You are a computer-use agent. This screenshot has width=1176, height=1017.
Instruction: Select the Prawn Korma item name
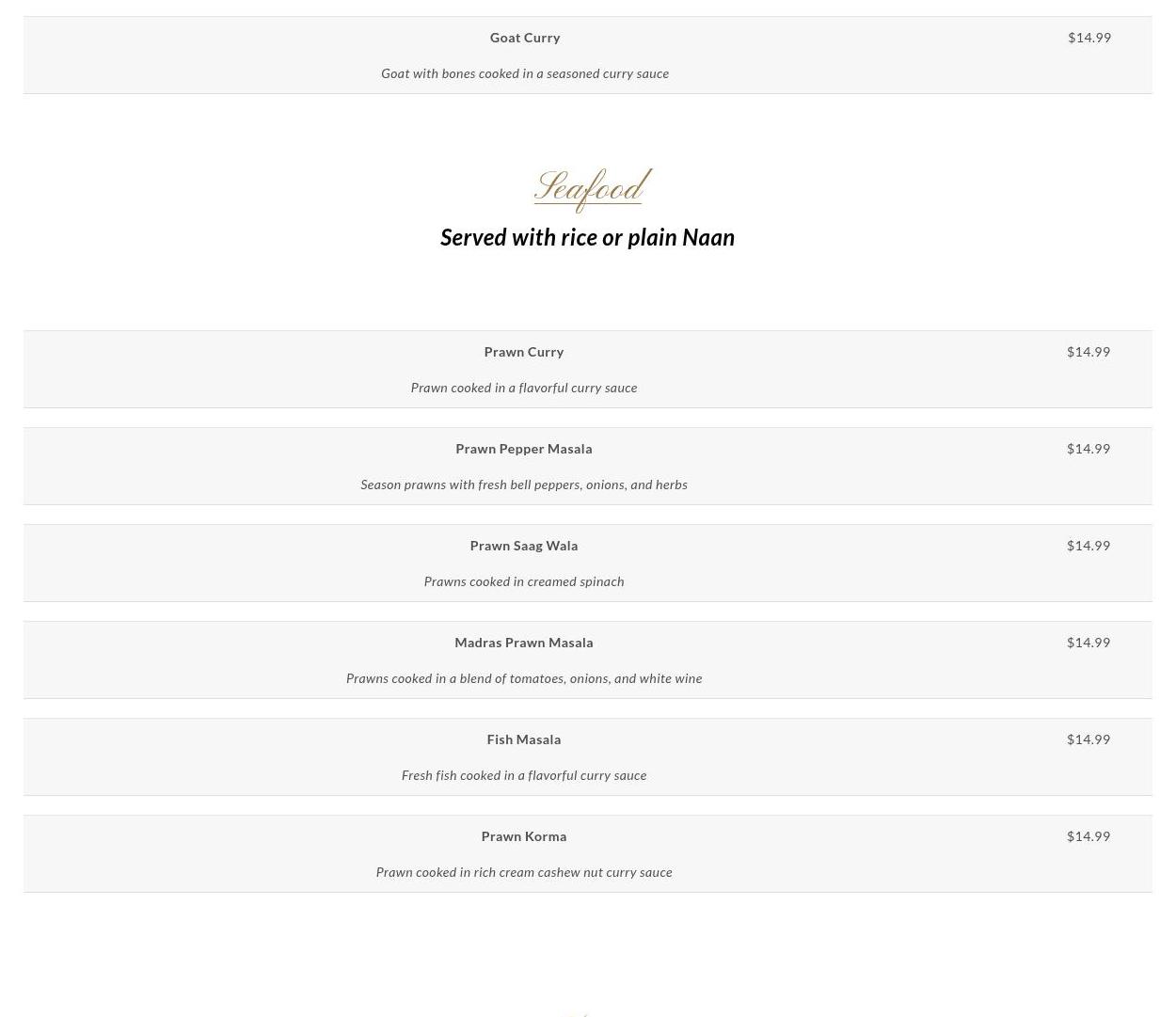click(524, 836)
